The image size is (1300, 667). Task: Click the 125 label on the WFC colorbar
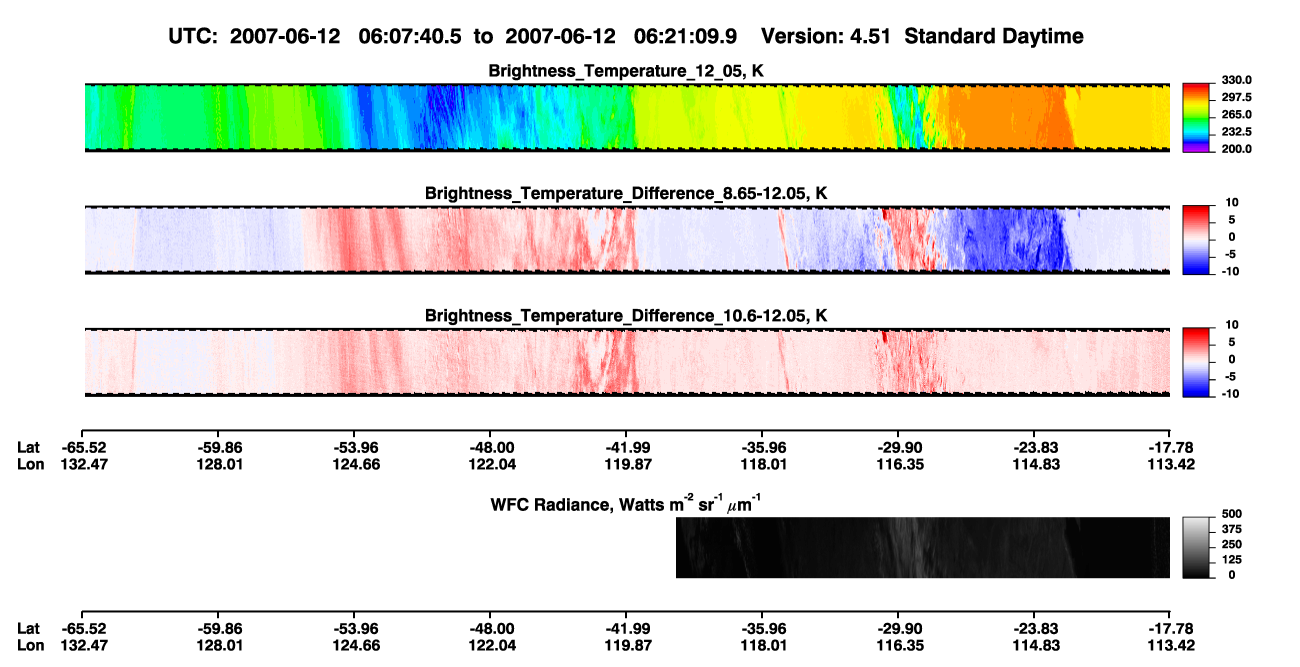1233,560
